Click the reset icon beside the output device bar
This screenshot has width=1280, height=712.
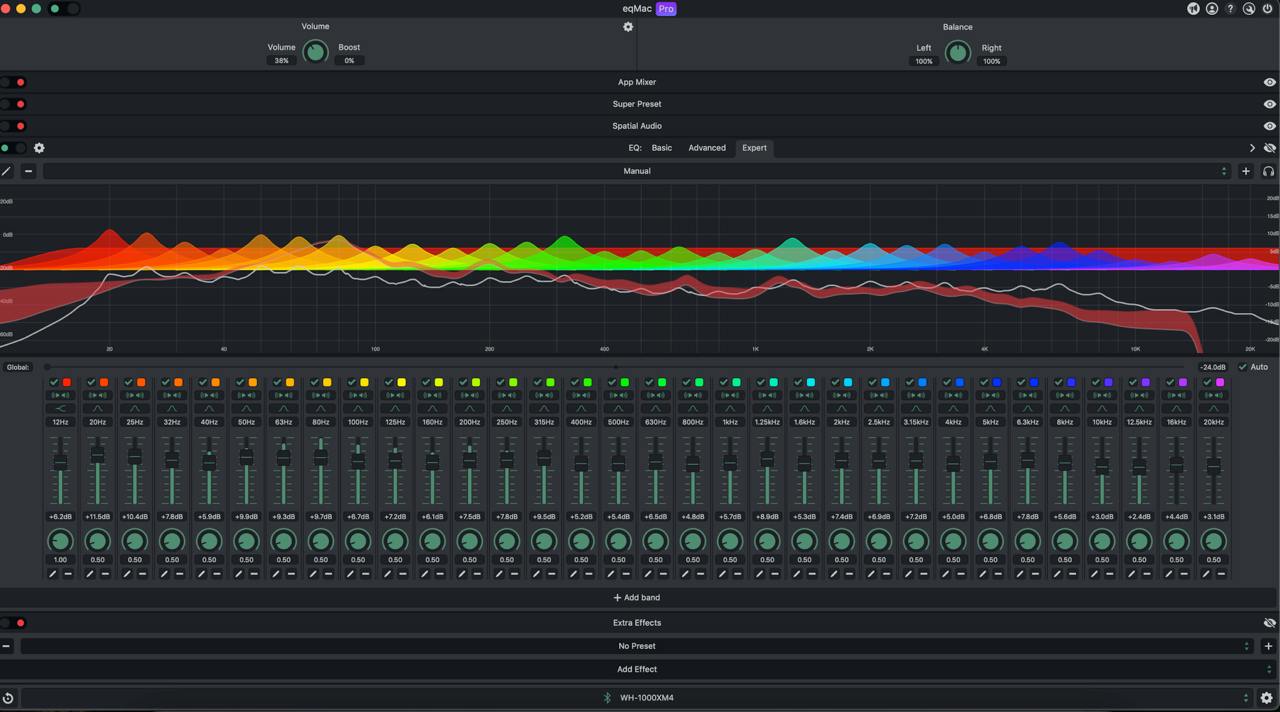coord(8,698)
